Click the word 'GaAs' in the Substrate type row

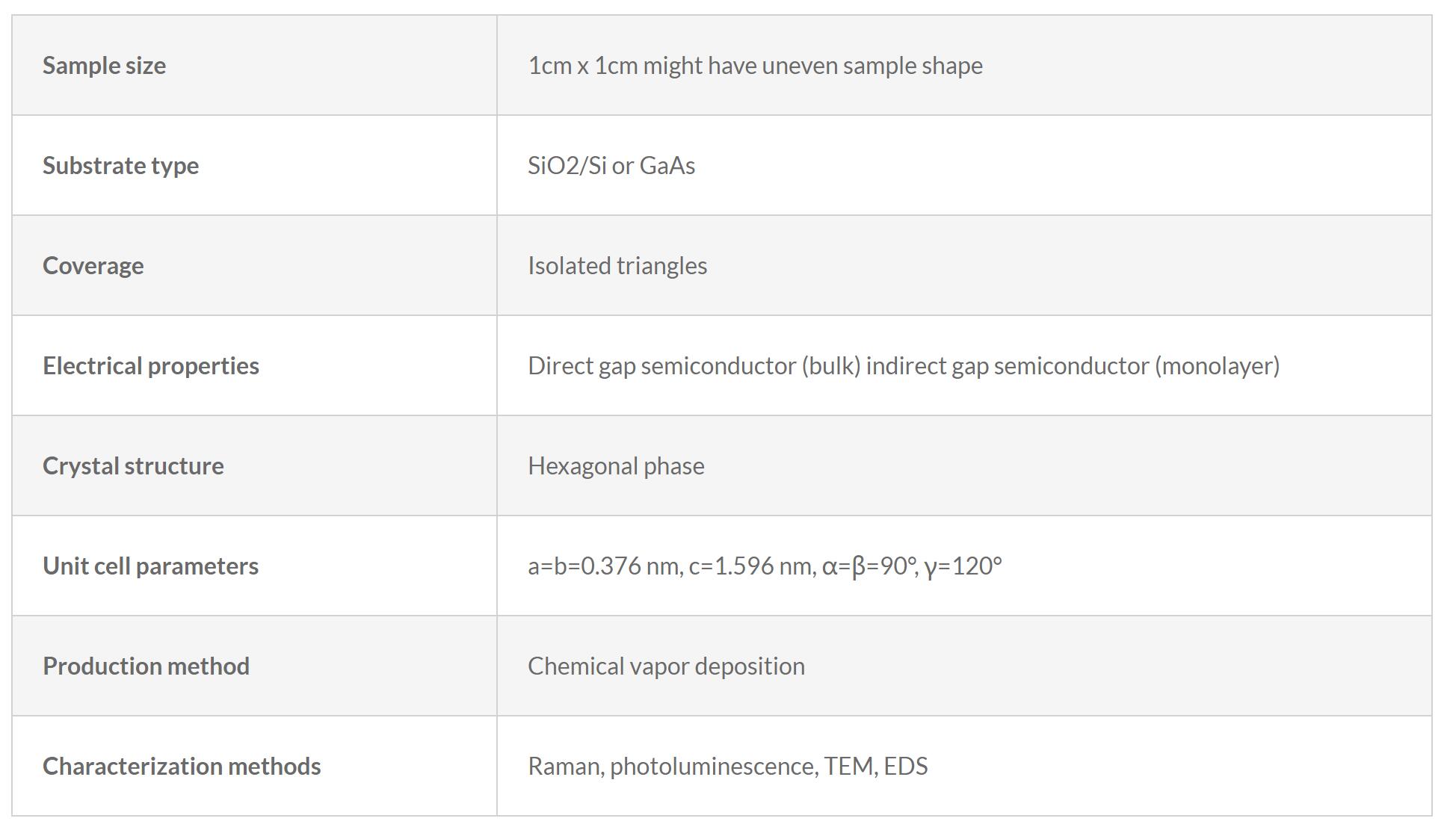point(667,166)
